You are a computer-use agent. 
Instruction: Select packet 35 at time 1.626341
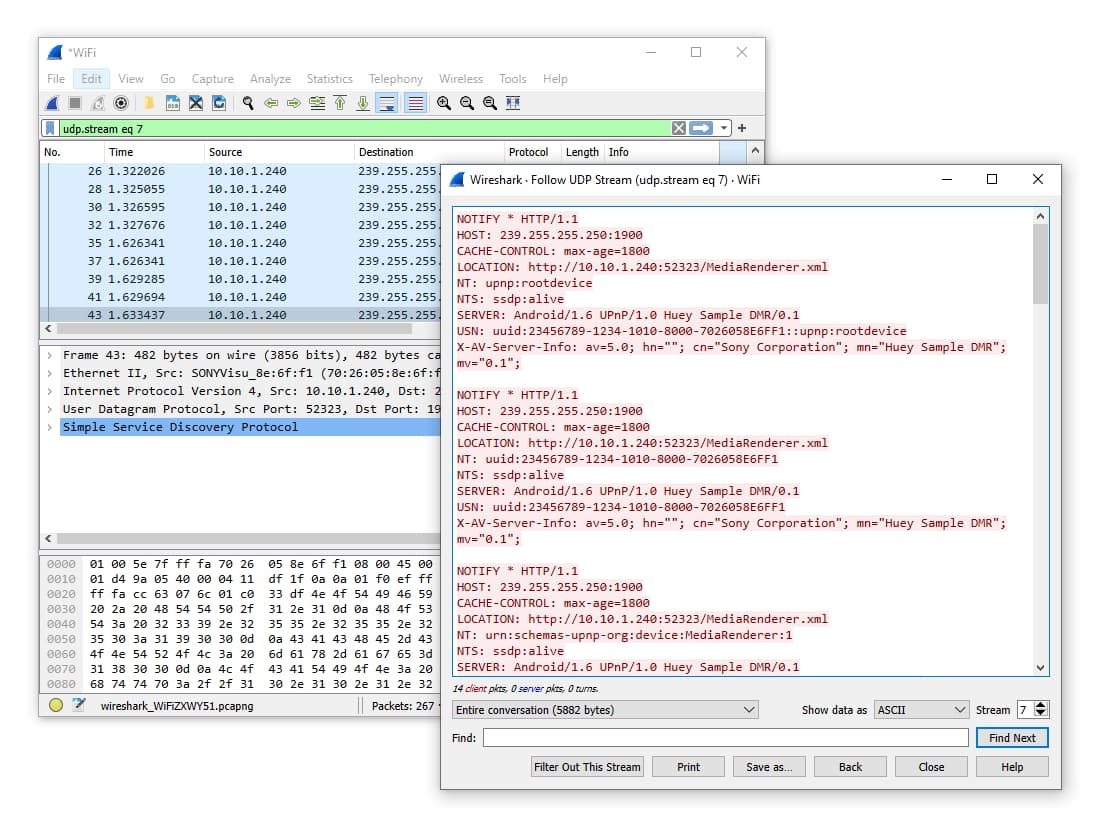241,243
